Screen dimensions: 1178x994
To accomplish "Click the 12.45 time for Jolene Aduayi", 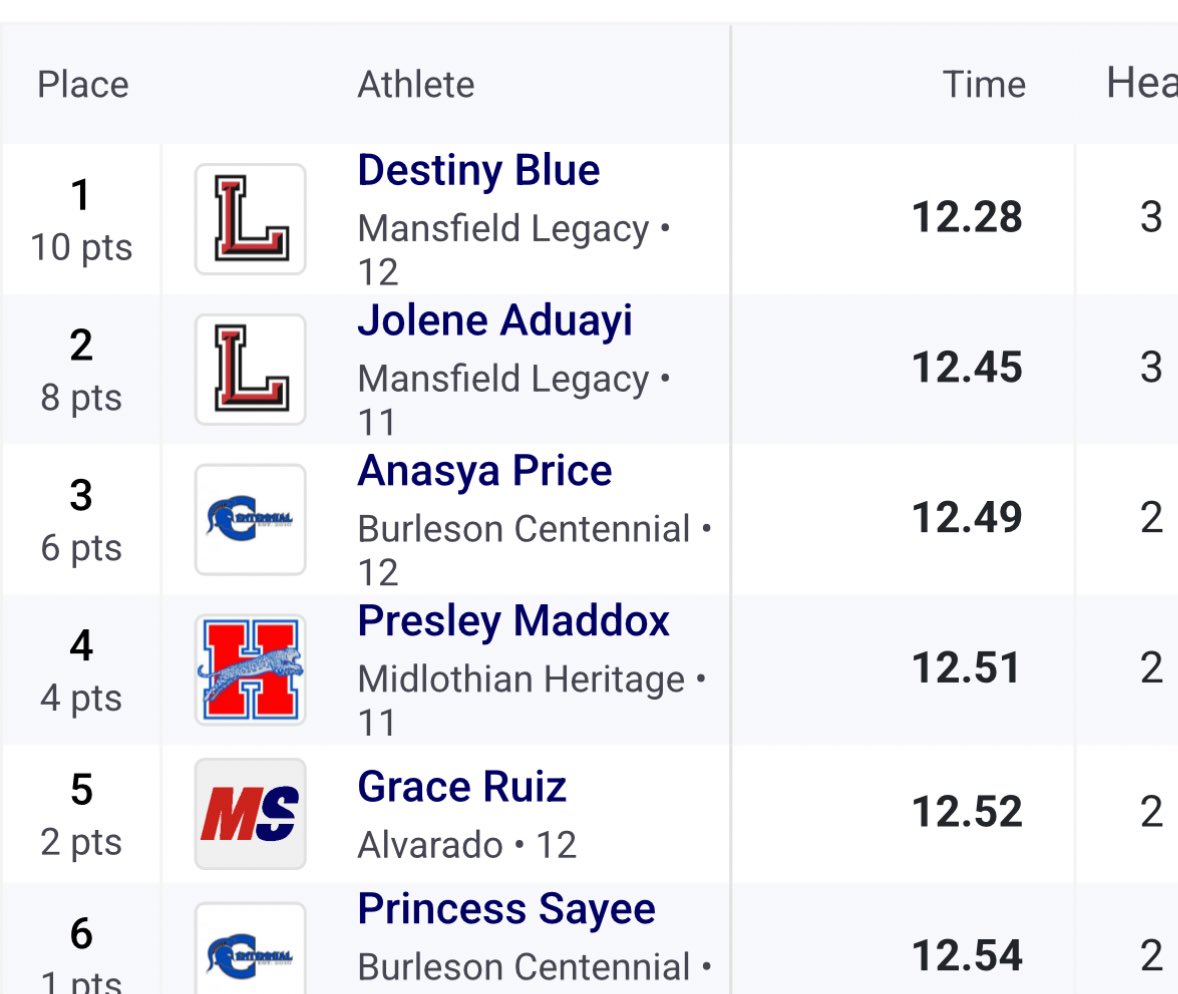I will pos(966,368).
